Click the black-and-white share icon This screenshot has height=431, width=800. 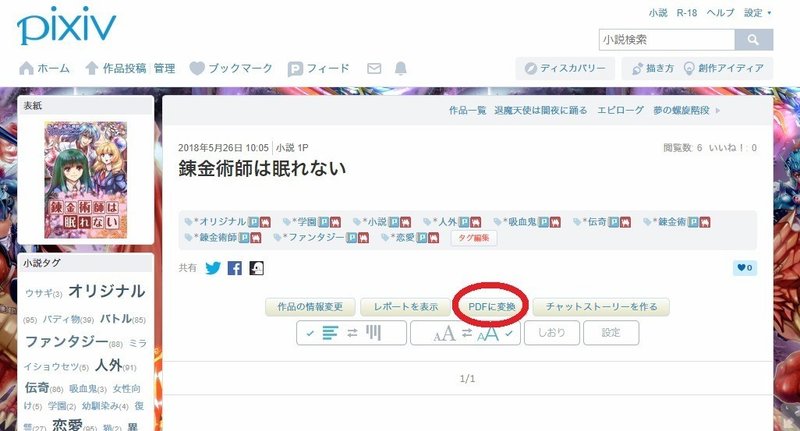(x=257, y=268)
